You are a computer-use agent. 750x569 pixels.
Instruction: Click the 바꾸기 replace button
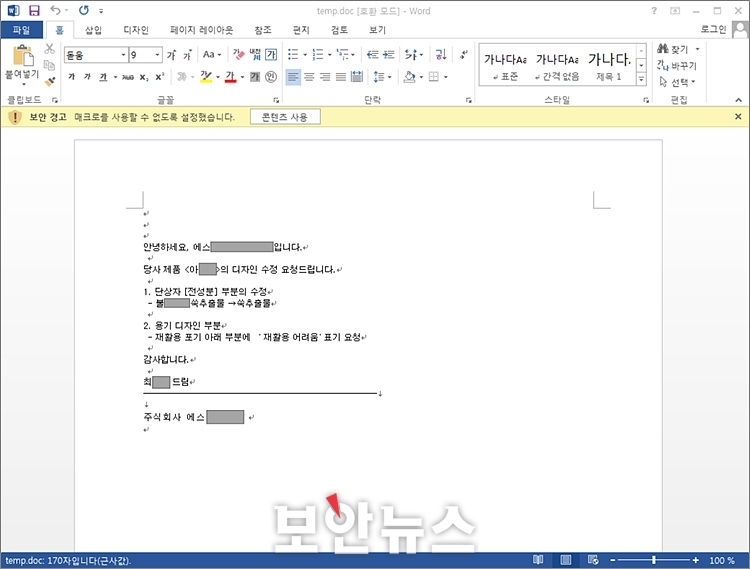pyautogui.click(x=677, y=66)
